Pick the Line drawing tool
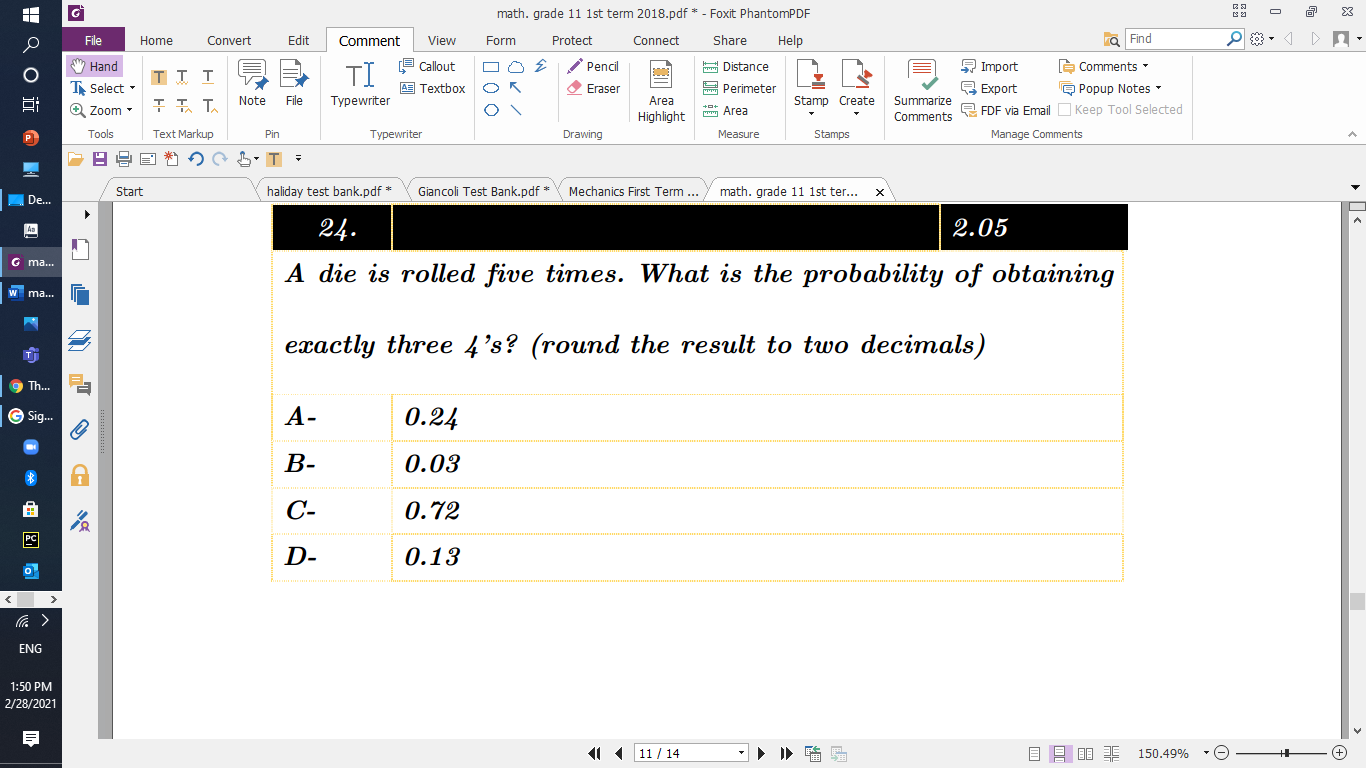 click(516, 110)
